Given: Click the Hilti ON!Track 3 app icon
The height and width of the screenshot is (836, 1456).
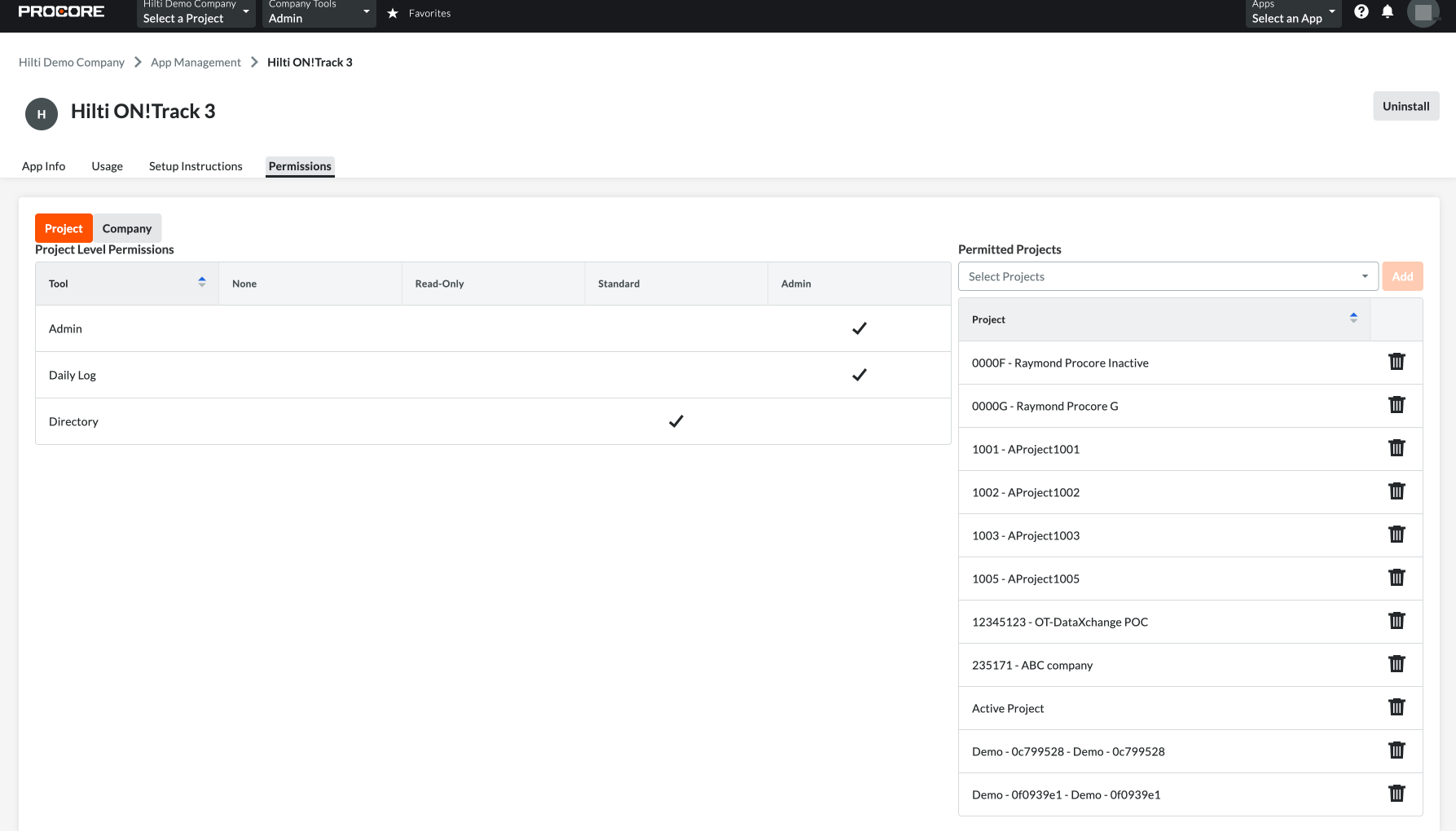Looking at the screenshot, I should click(42, 114).
